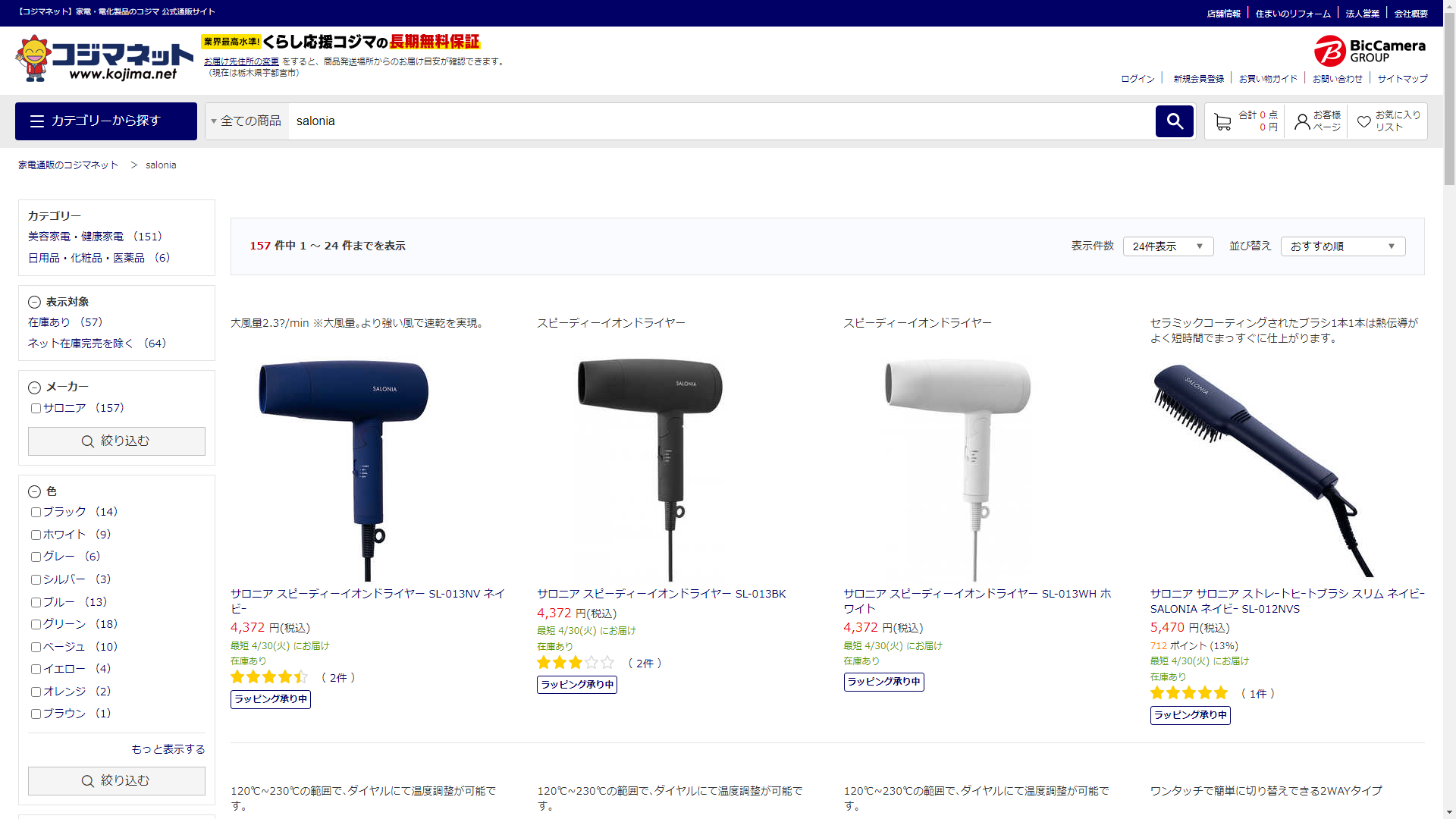The image size is (1456, 819).
Task: Open 店舗情報 in the top bar
Action: [x=1223, y=14]
